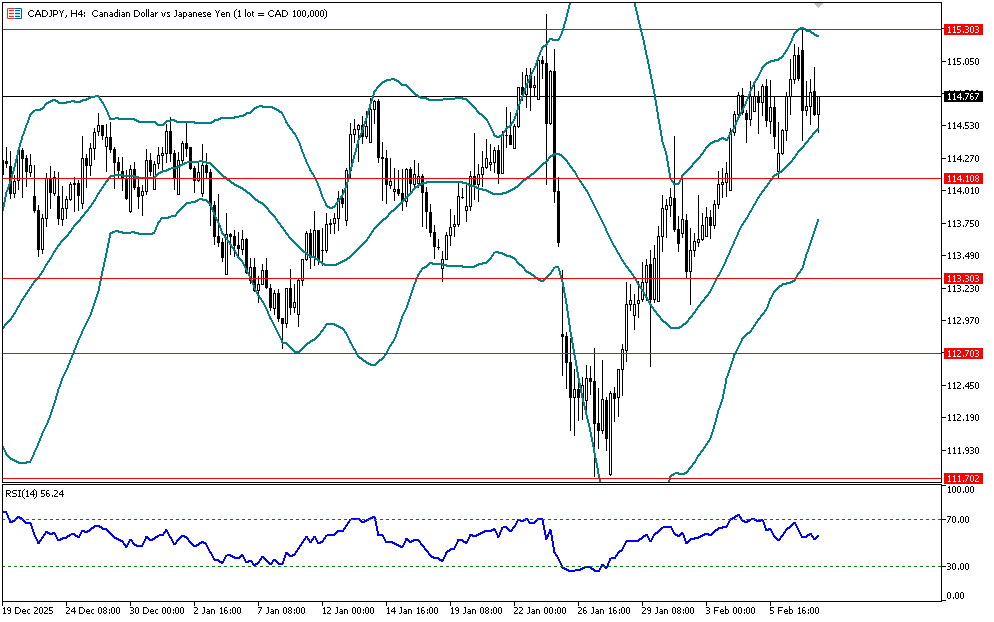Click the RSI 30.00 level on scale
The image size is (994, 622).
tap(960, 566)
